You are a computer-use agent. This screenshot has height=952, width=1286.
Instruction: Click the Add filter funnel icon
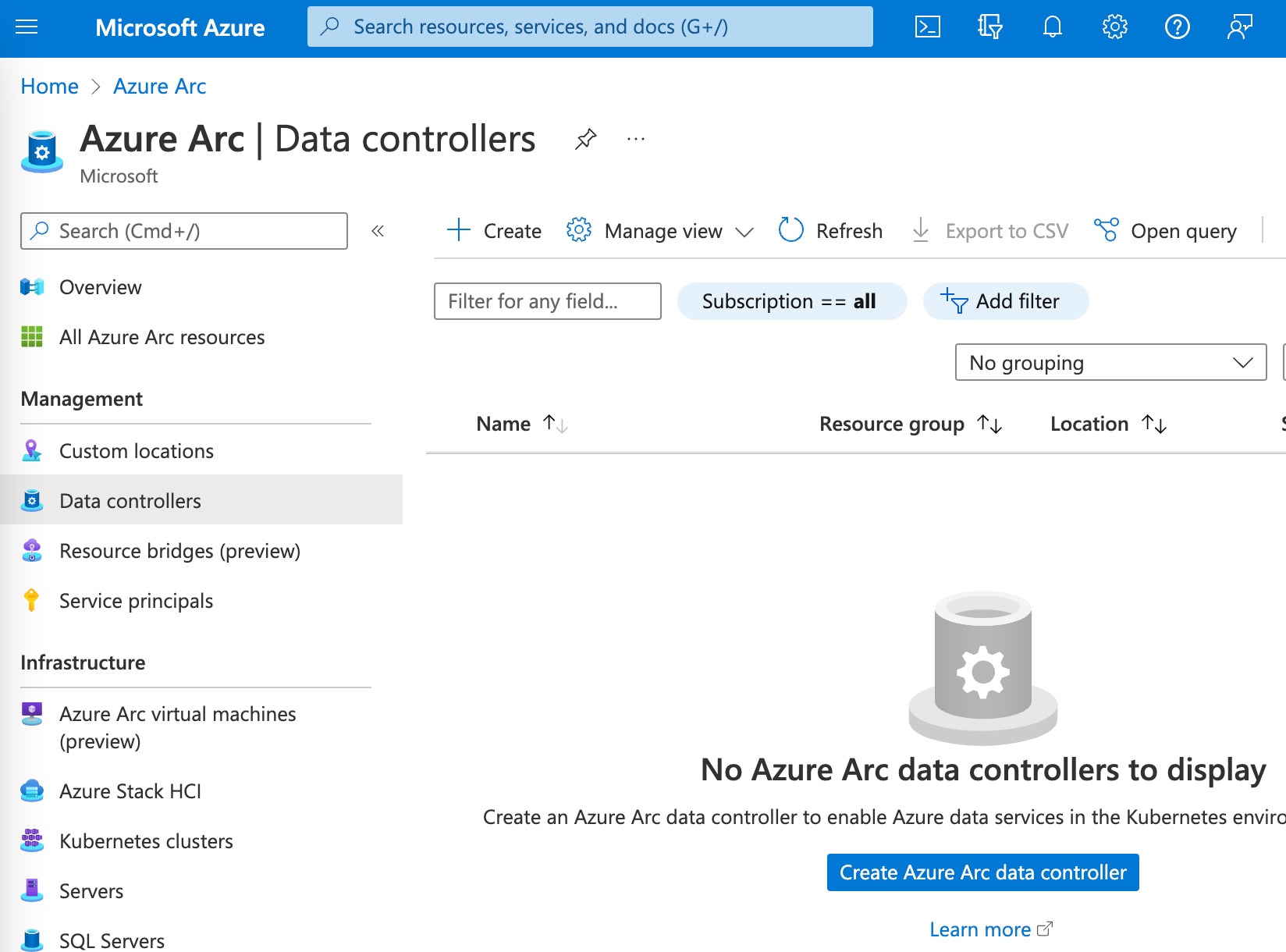point(954,301)
